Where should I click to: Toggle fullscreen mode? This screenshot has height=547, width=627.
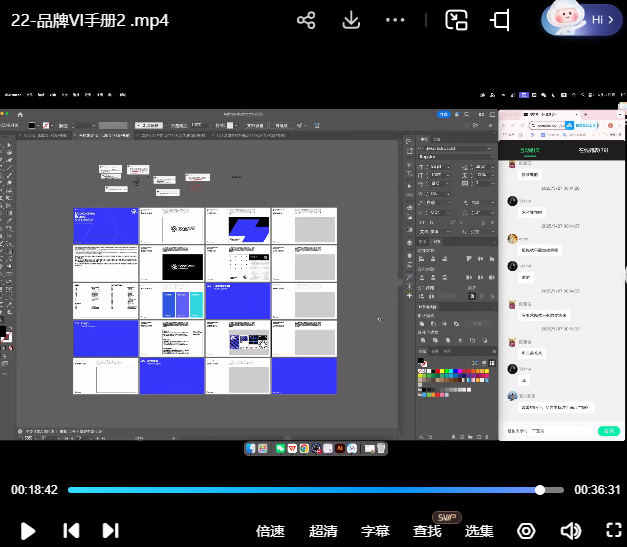pos(613,531)
